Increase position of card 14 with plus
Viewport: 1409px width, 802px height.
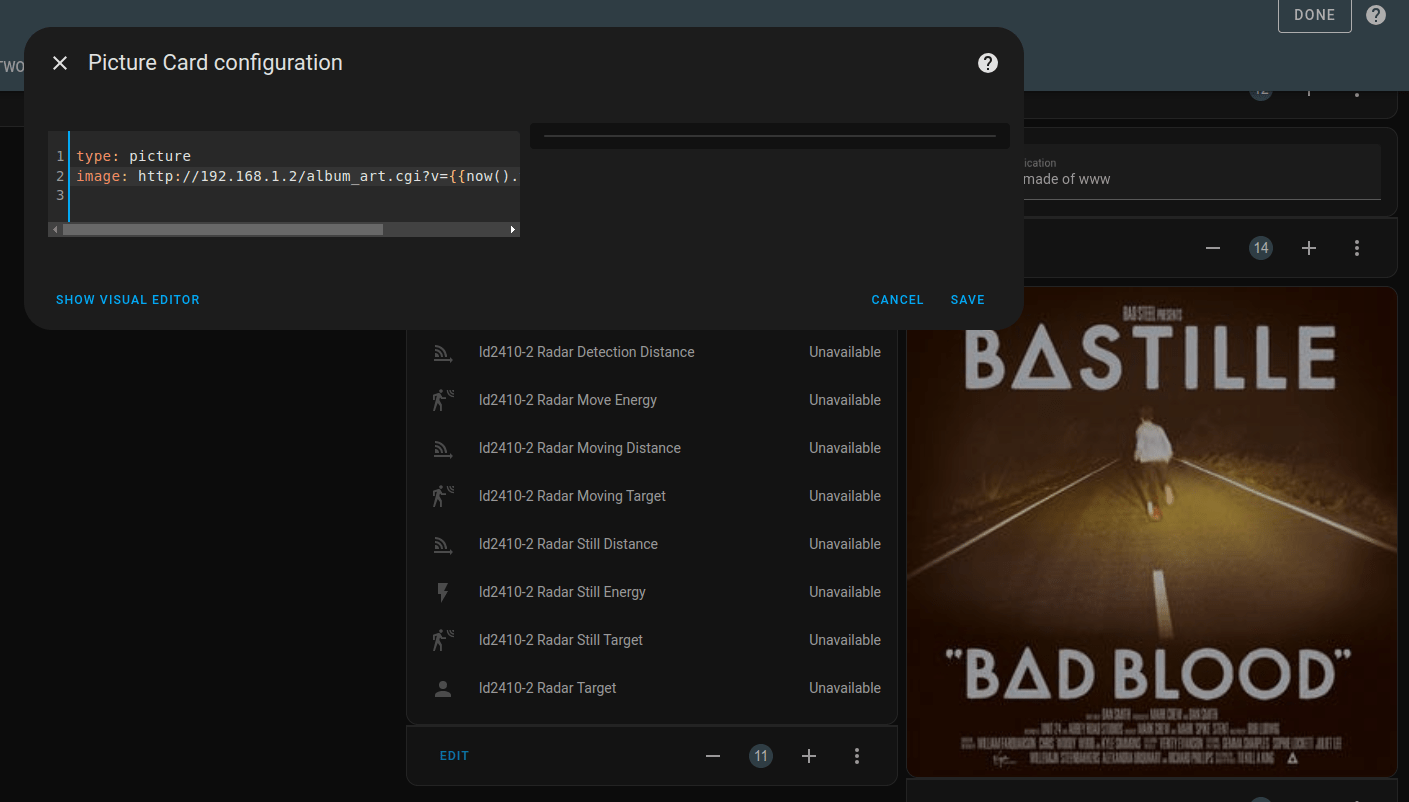tap(1309, 248)
